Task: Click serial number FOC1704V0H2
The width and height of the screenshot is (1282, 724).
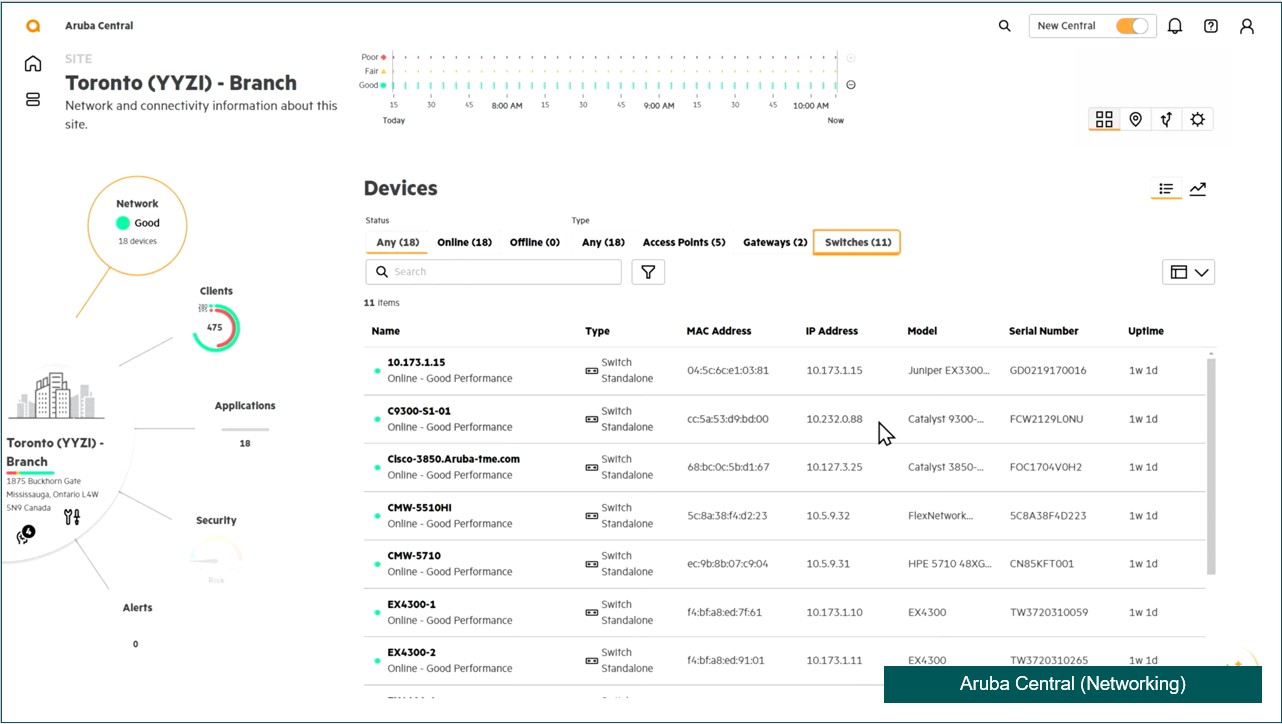Action: pyautogui.click(x=1046, y=467)
